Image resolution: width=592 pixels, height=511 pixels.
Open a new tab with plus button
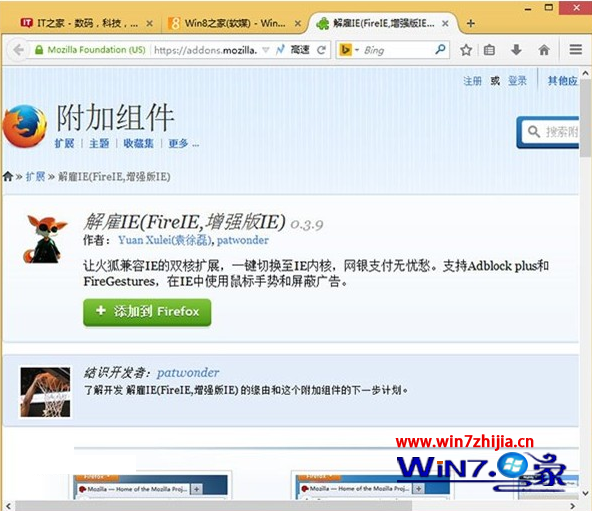pyautogui.click(x=470, y=23)
